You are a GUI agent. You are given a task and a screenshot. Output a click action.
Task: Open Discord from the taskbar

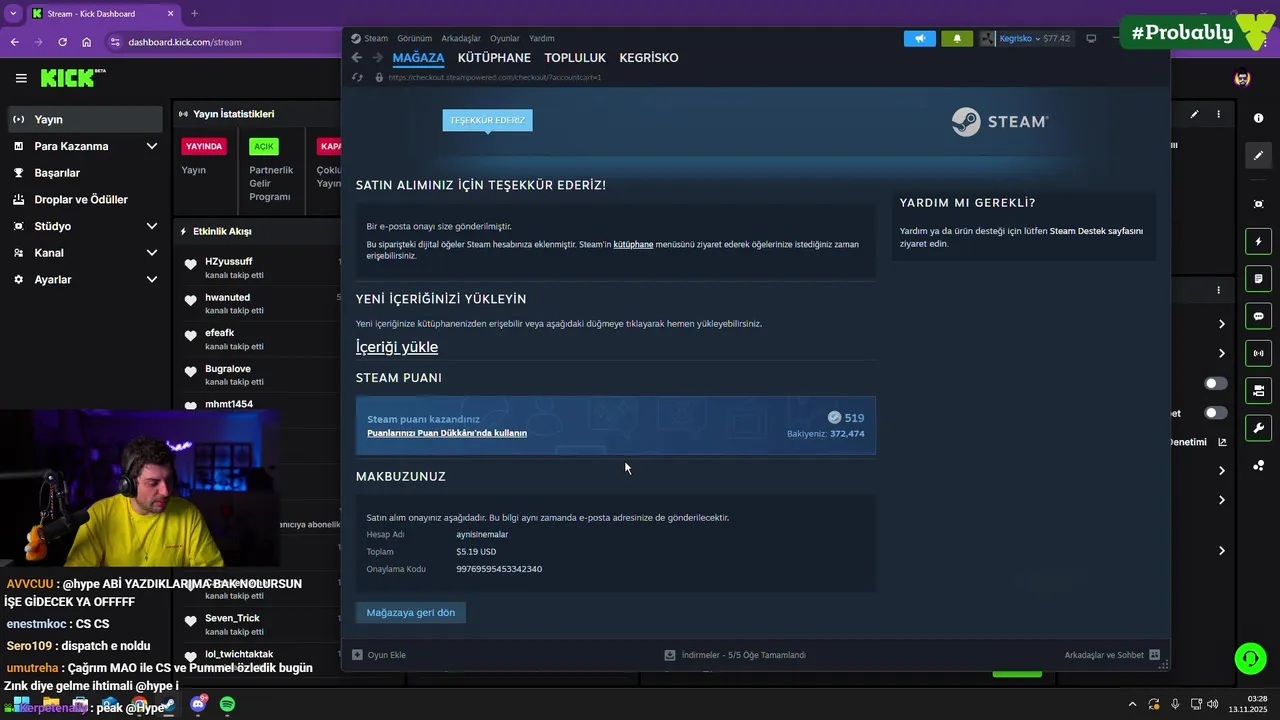pos(198,704)
